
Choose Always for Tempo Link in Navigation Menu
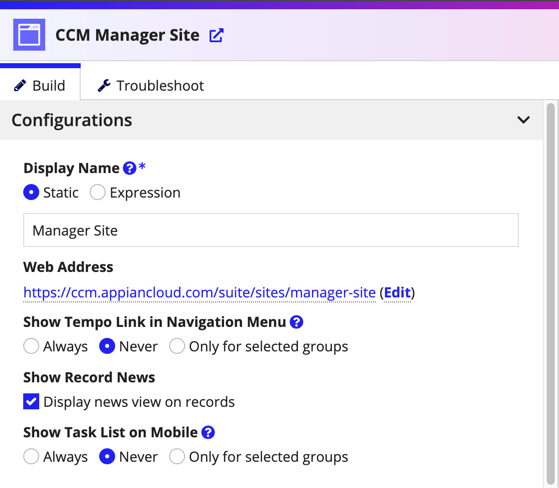(31, 346)
